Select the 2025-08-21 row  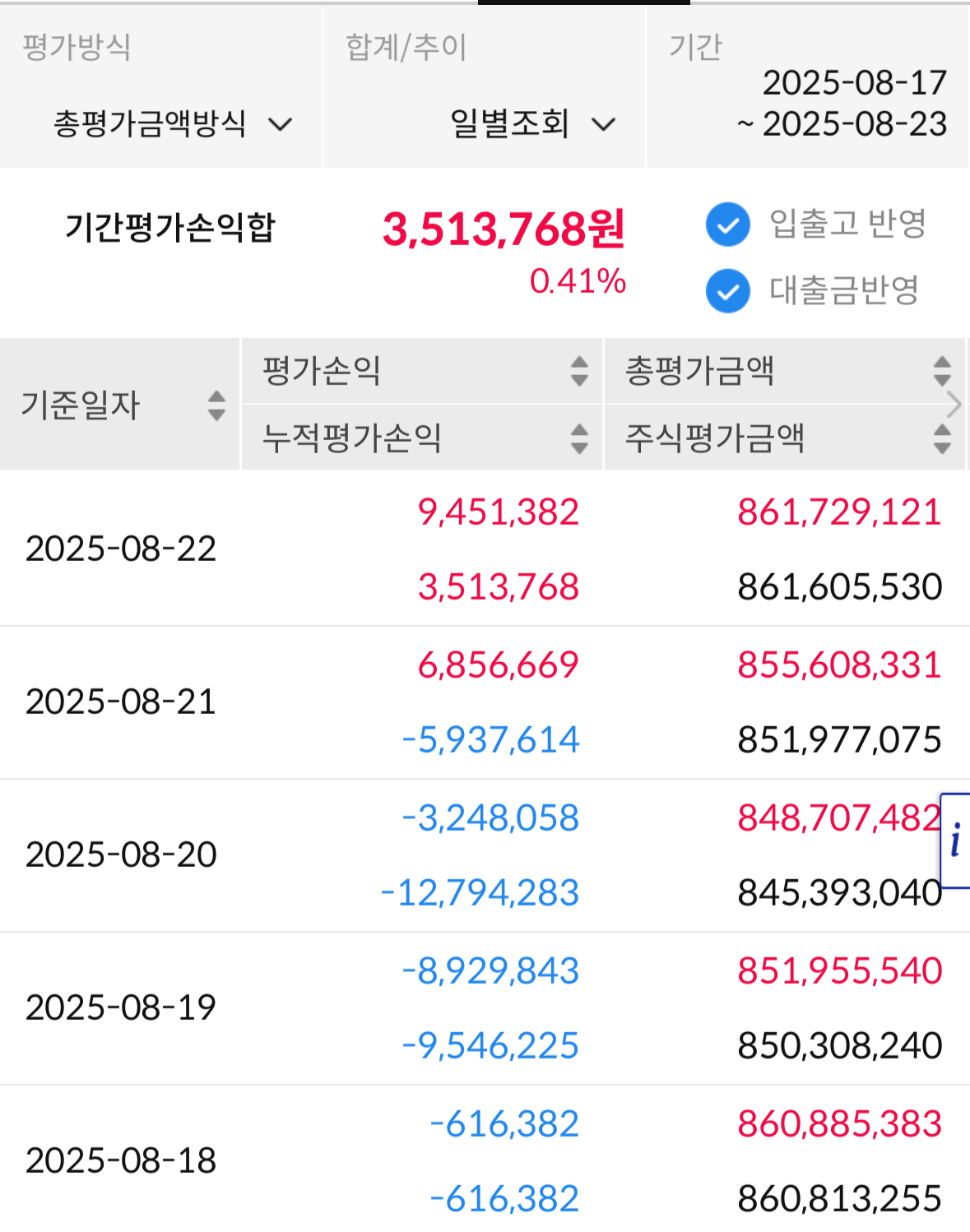485,702
